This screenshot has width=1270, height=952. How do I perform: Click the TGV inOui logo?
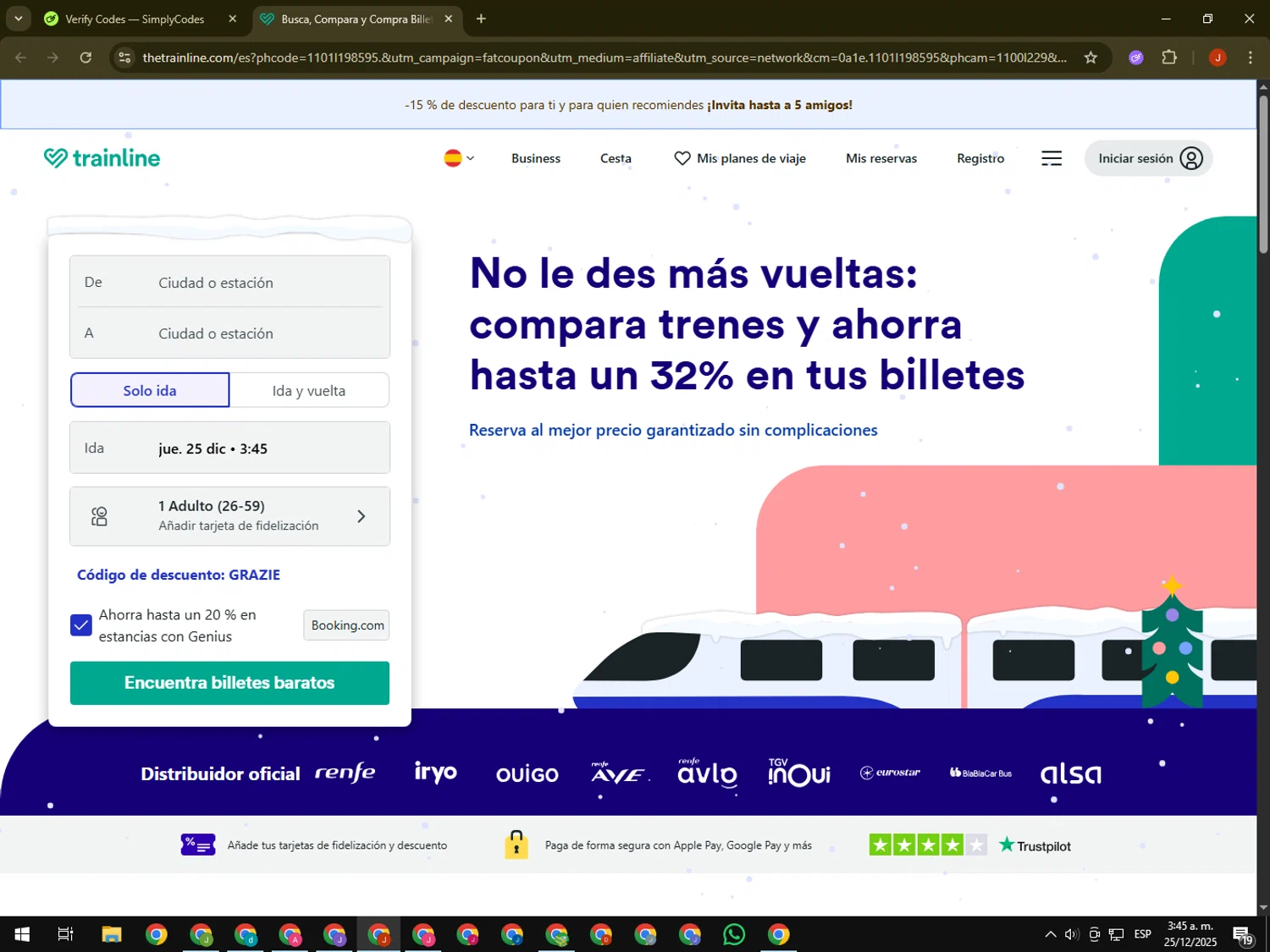(x=799, y=773)
